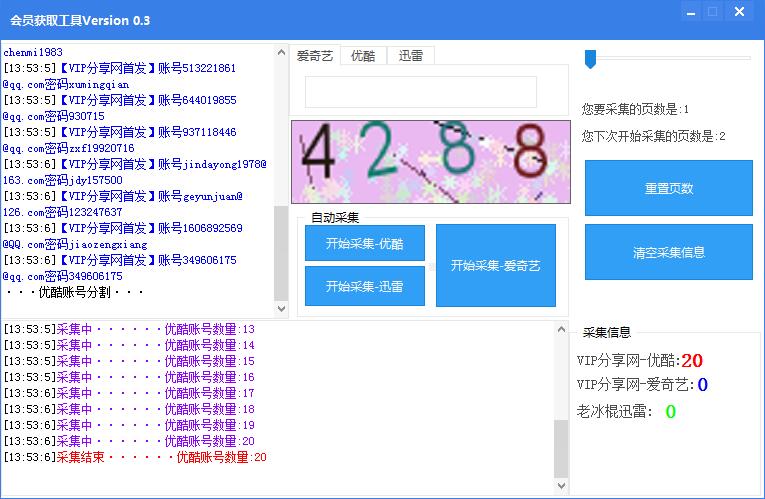
Task: Click the VIP分享网-爱奇艺 count 0
Action: (703, 385)
